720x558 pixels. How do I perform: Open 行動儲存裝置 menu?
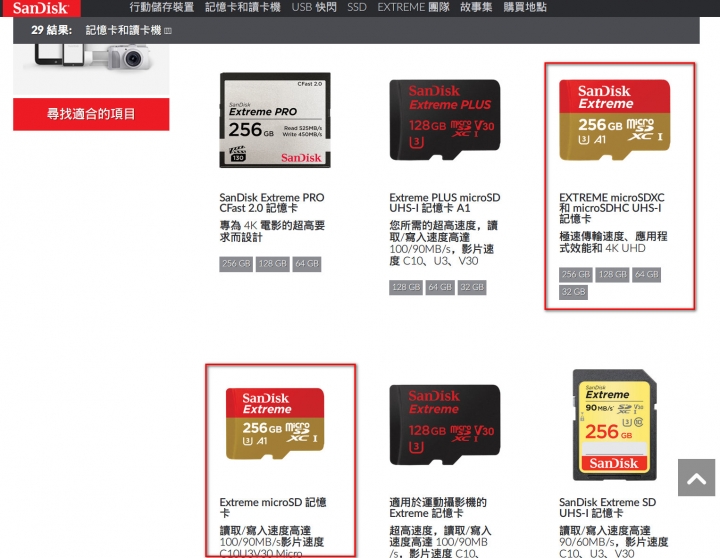click(x=162, y=7)
